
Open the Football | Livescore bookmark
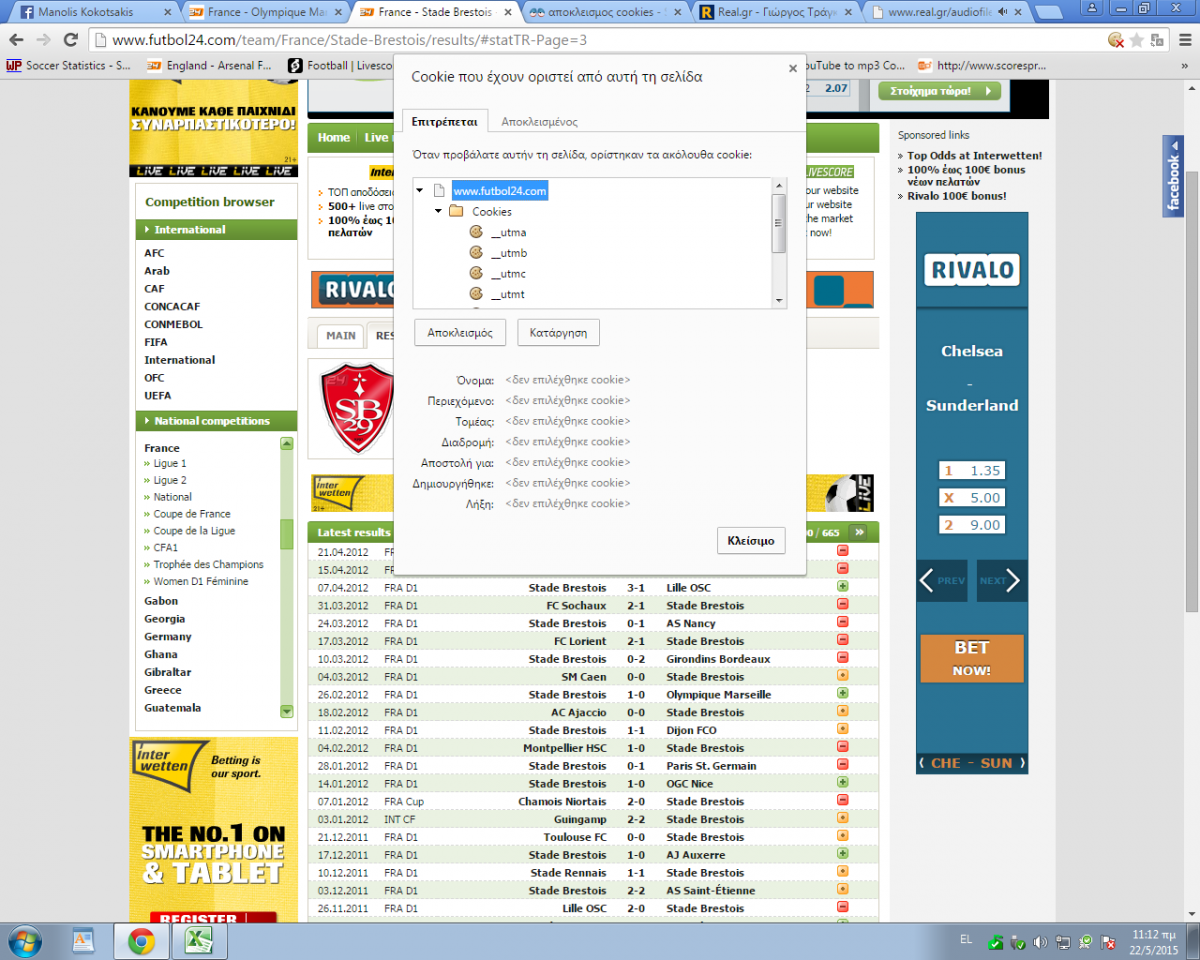pos(340,65)
